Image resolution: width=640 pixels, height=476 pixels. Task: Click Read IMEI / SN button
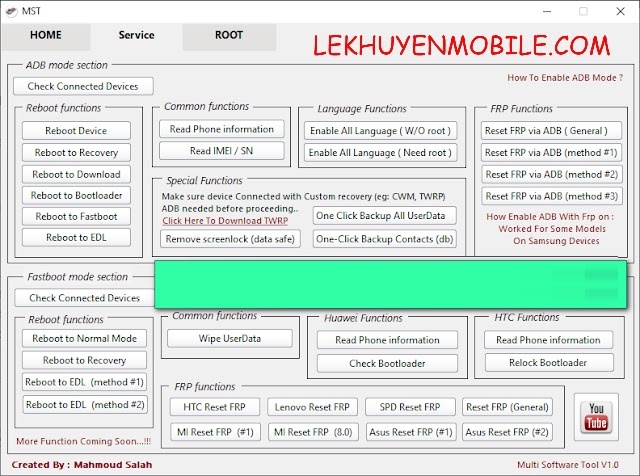[222, 151]
